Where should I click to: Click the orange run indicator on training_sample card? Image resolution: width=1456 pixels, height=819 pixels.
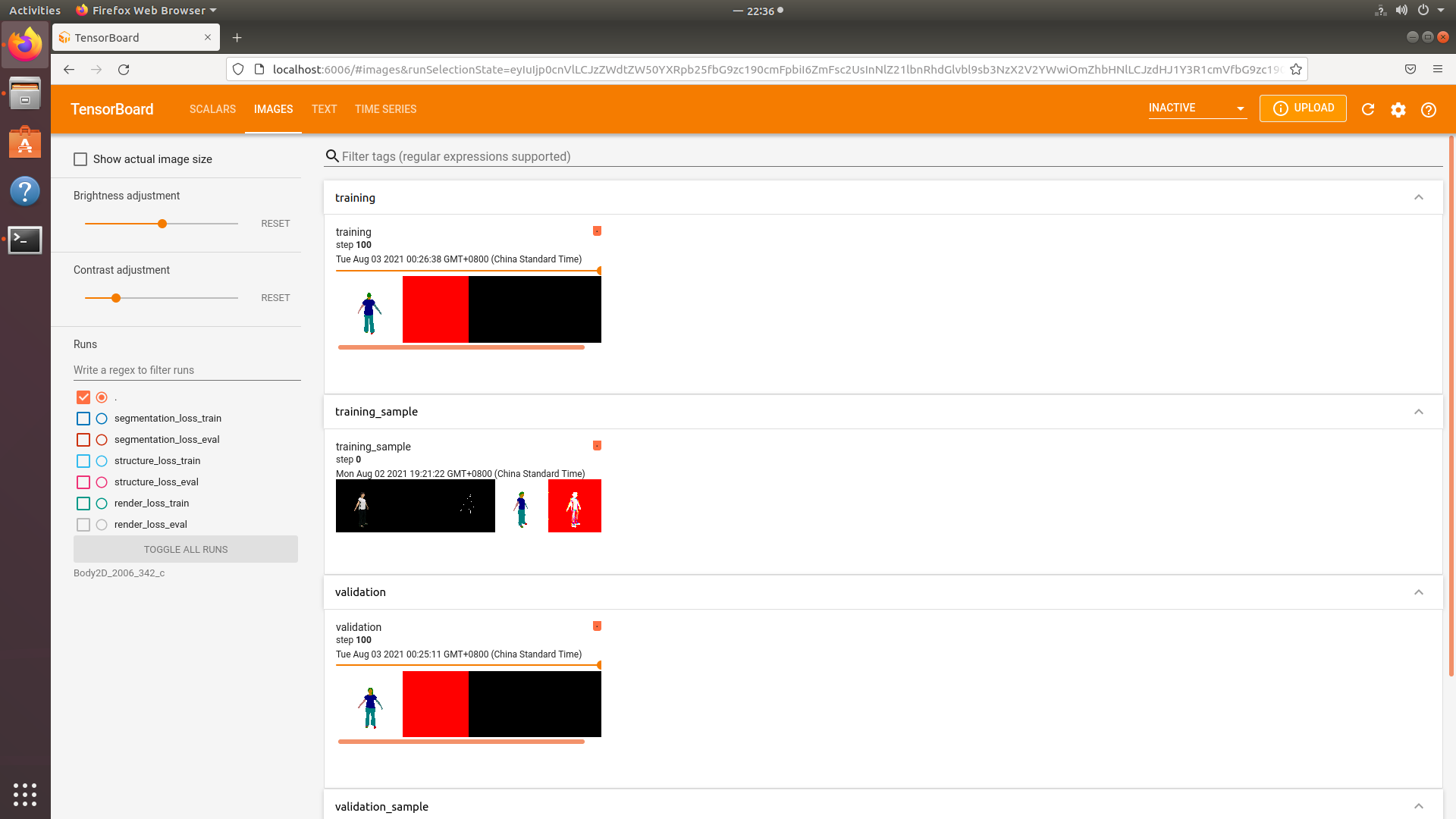[598, 445]
